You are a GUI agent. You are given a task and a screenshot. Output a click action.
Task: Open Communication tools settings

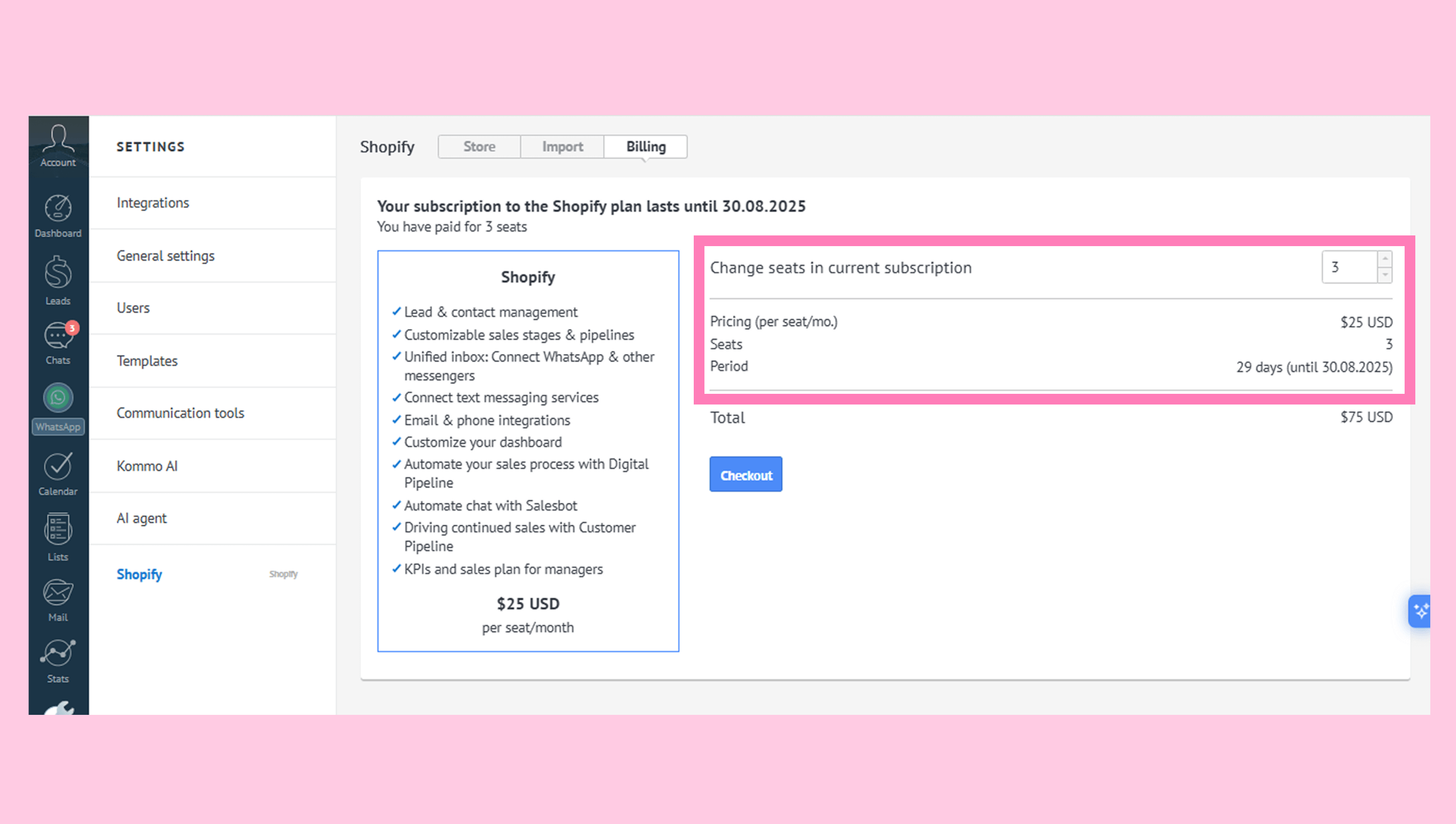(x=213, y=413)
